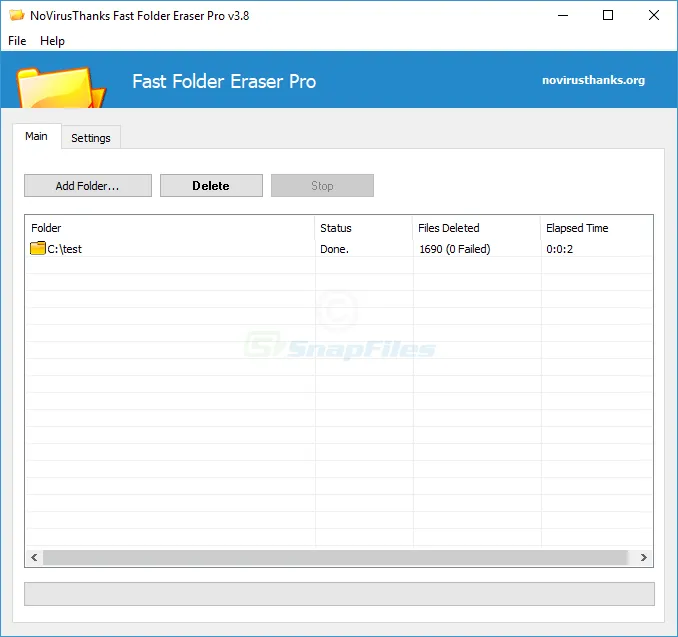Click the Done. status cell
The height and width of the screenshot is (637, 678).
pyautogui.click(x=334, y=249)
